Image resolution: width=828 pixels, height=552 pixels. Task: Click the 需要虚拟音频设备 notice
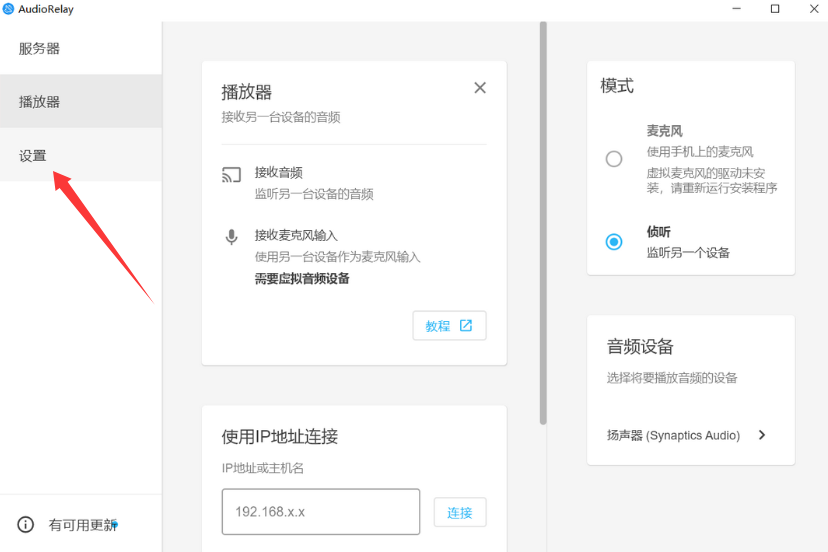tap(302, 278)
